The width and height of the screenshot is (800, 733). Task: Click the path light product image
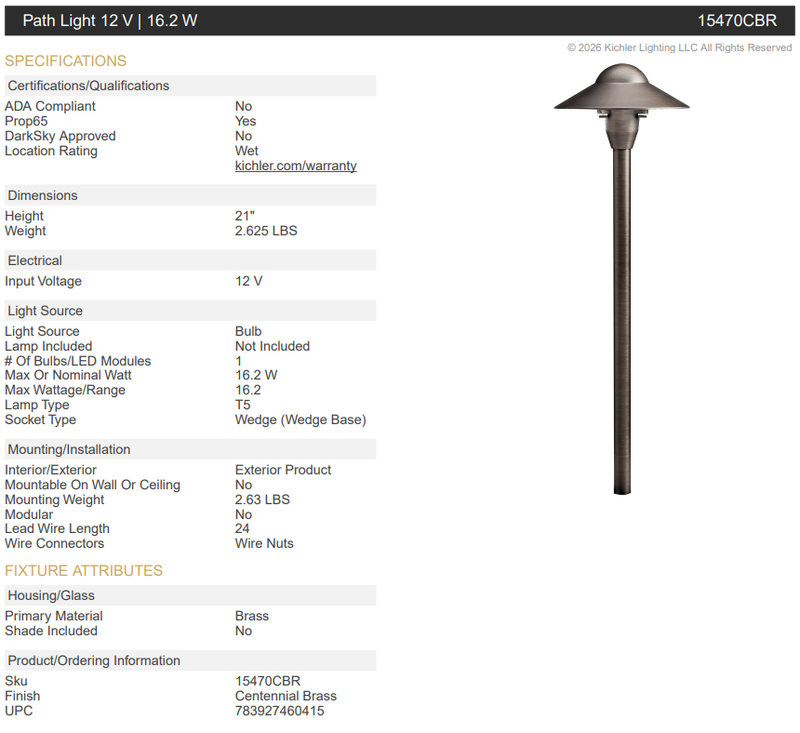tap(621, 279)
